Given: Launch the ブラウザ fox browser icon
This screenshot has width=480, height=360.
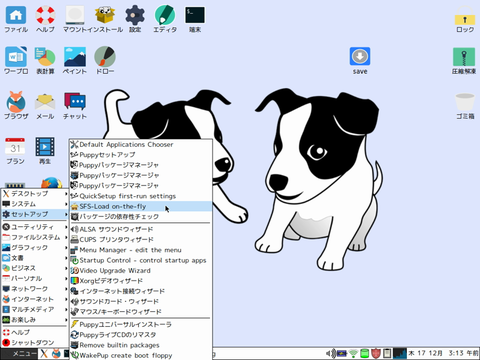Looking at the screenshot, I should coord(16,102).
